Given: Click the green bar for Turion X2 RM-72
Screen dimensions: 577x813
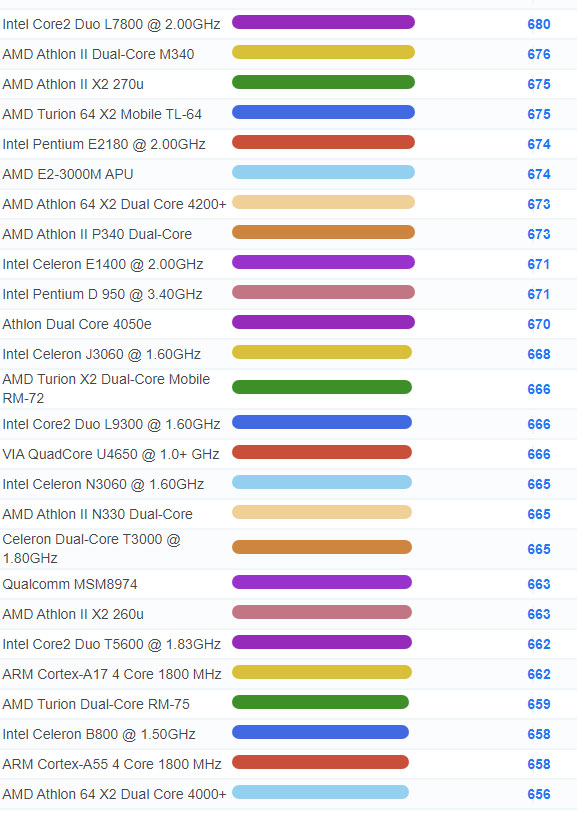Looking at the screenshot, I should click(x=322, y=387).
